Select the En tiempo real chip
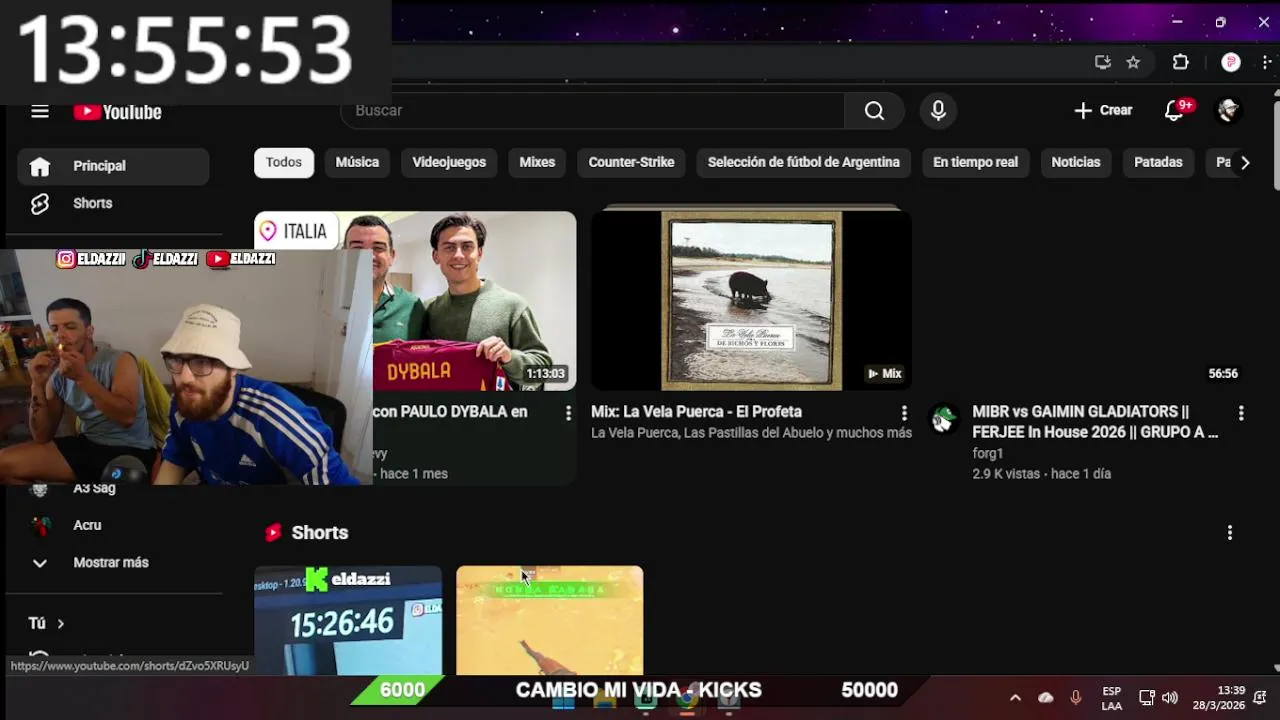This screenshot has width=1280, height=720. point(975,162)
